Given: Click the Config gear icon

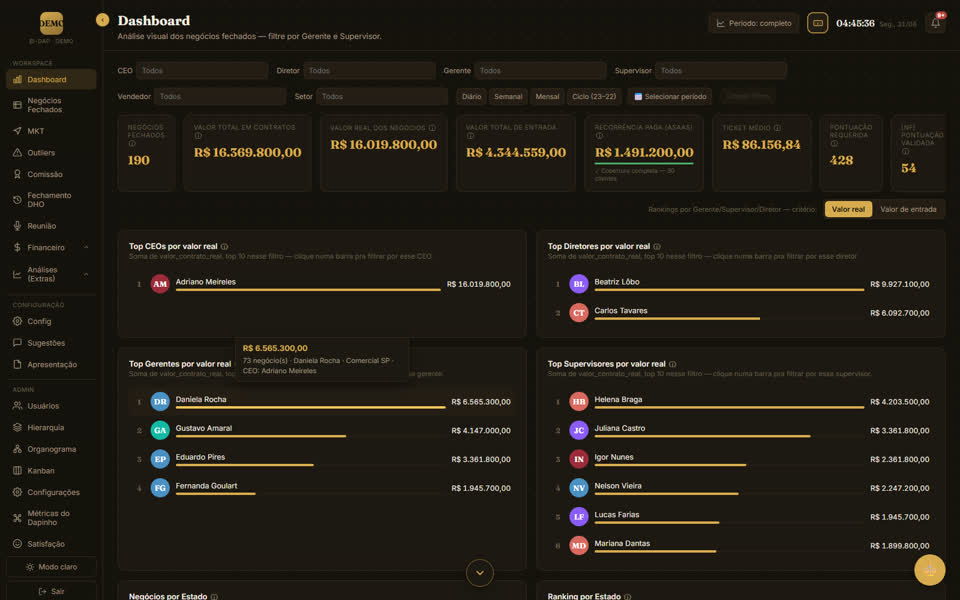Looking at the screenshot, I should (17, 321).
